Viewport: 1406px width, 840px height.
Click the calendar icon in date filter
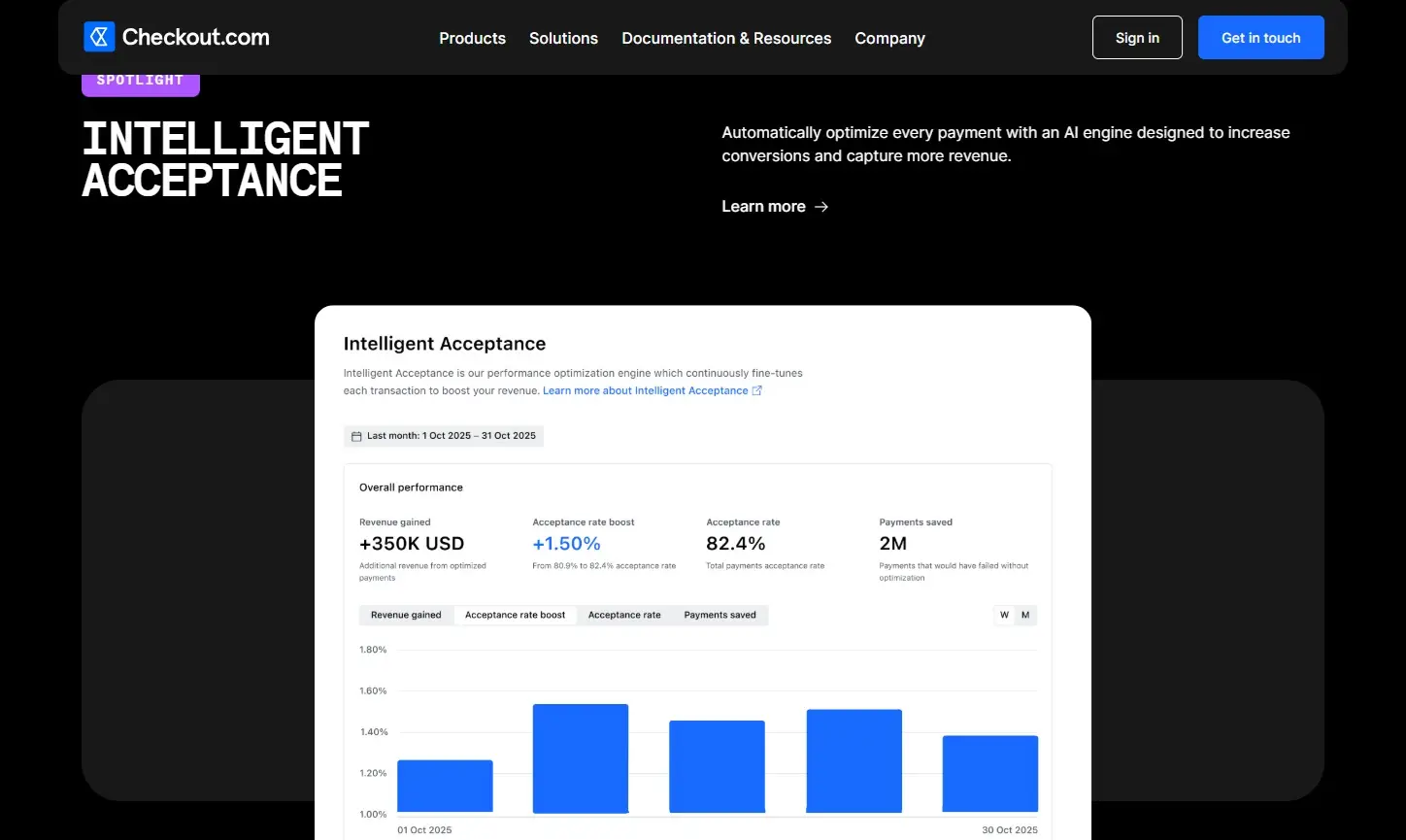coord(356,436)
